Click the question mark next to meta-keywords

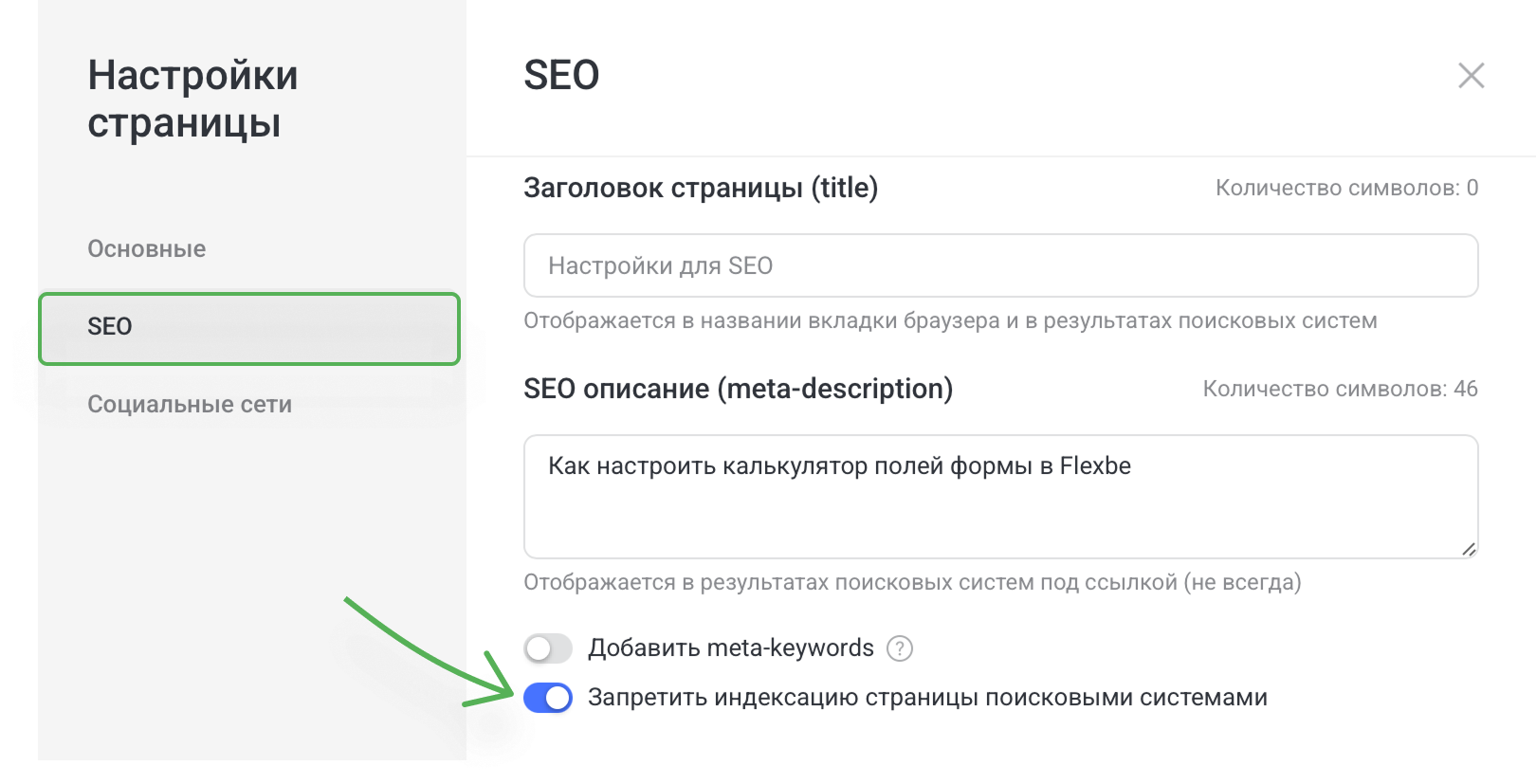coord(901,648)
